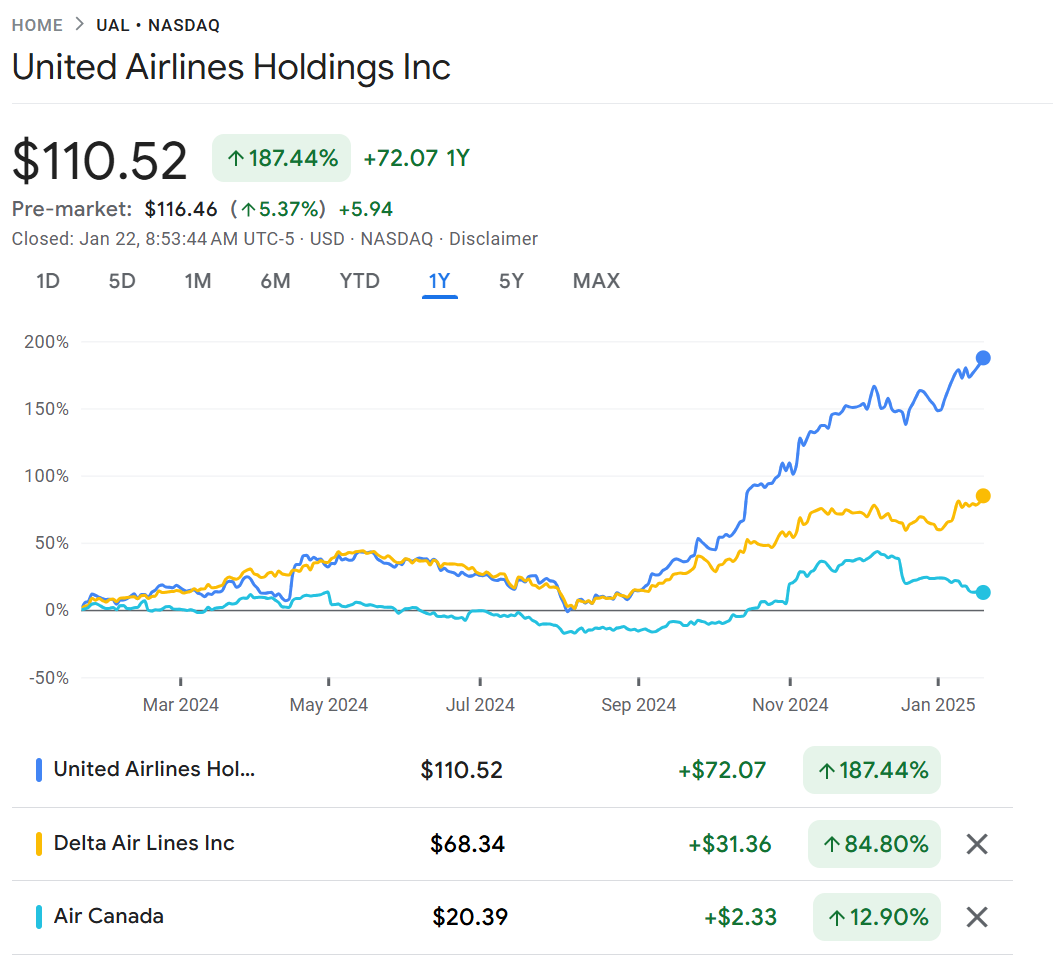
Task: Select the 6M time range tab
Action: [275, 281]
